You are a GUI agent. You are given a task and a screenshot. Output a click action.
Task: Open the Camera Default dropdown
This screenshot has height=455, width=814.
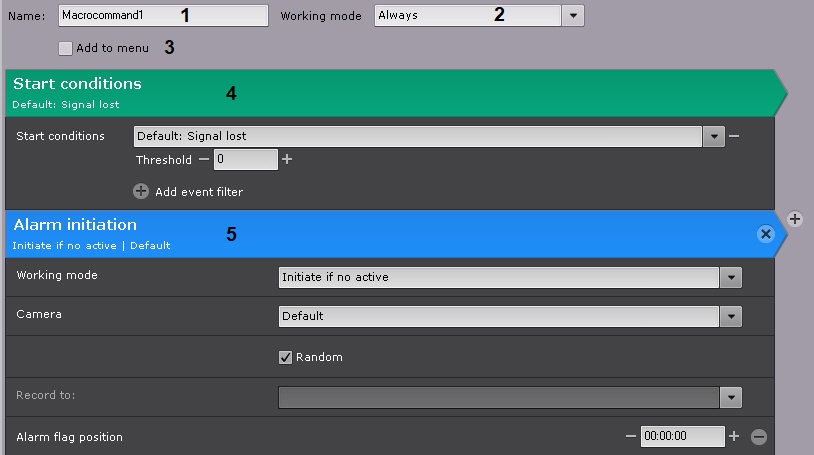click(x=731, y=316)
